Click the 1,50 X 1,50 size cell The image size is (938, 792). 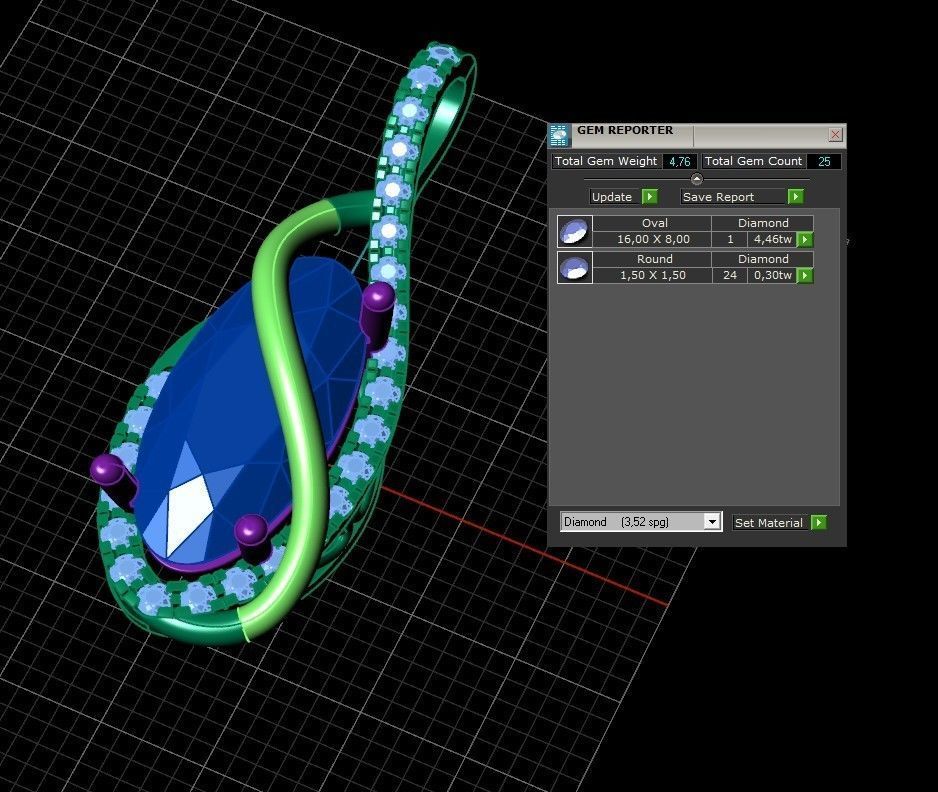(652, 275)
